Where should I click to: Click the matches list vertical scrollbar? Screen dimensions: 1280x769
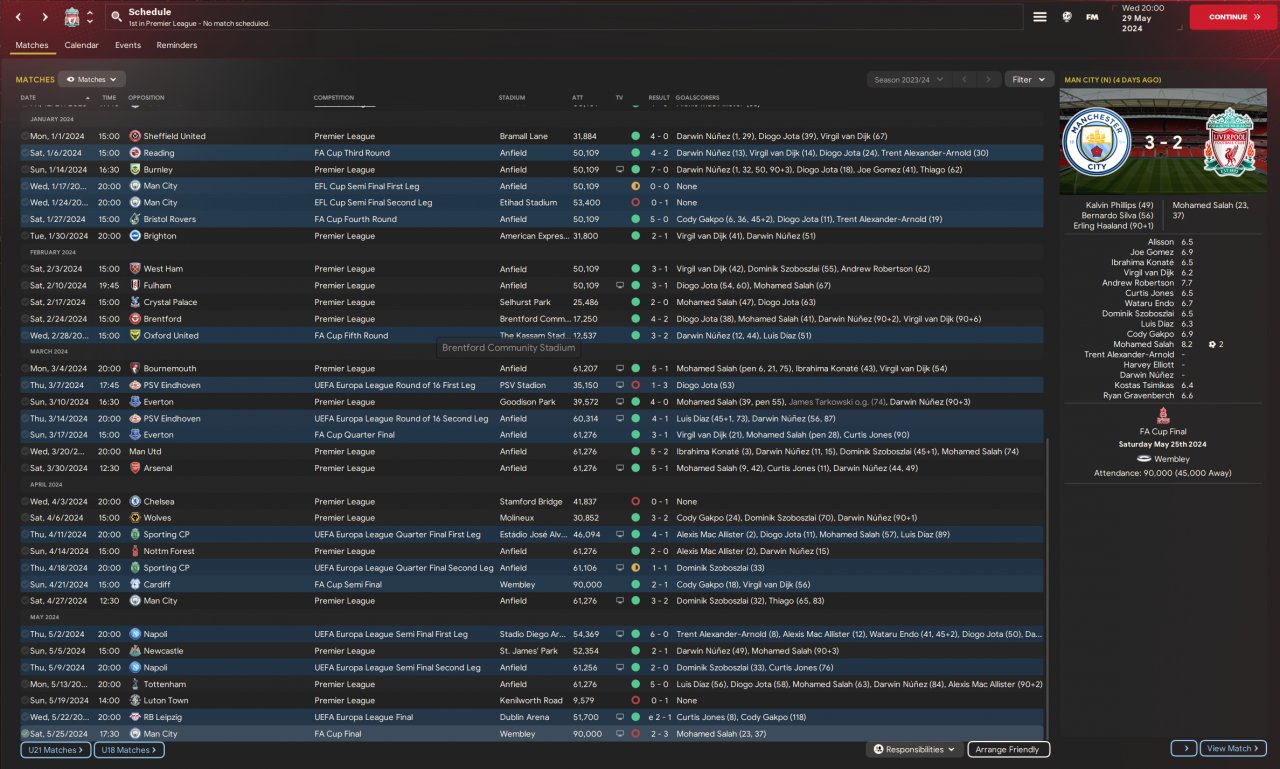tap(1047, 587)
